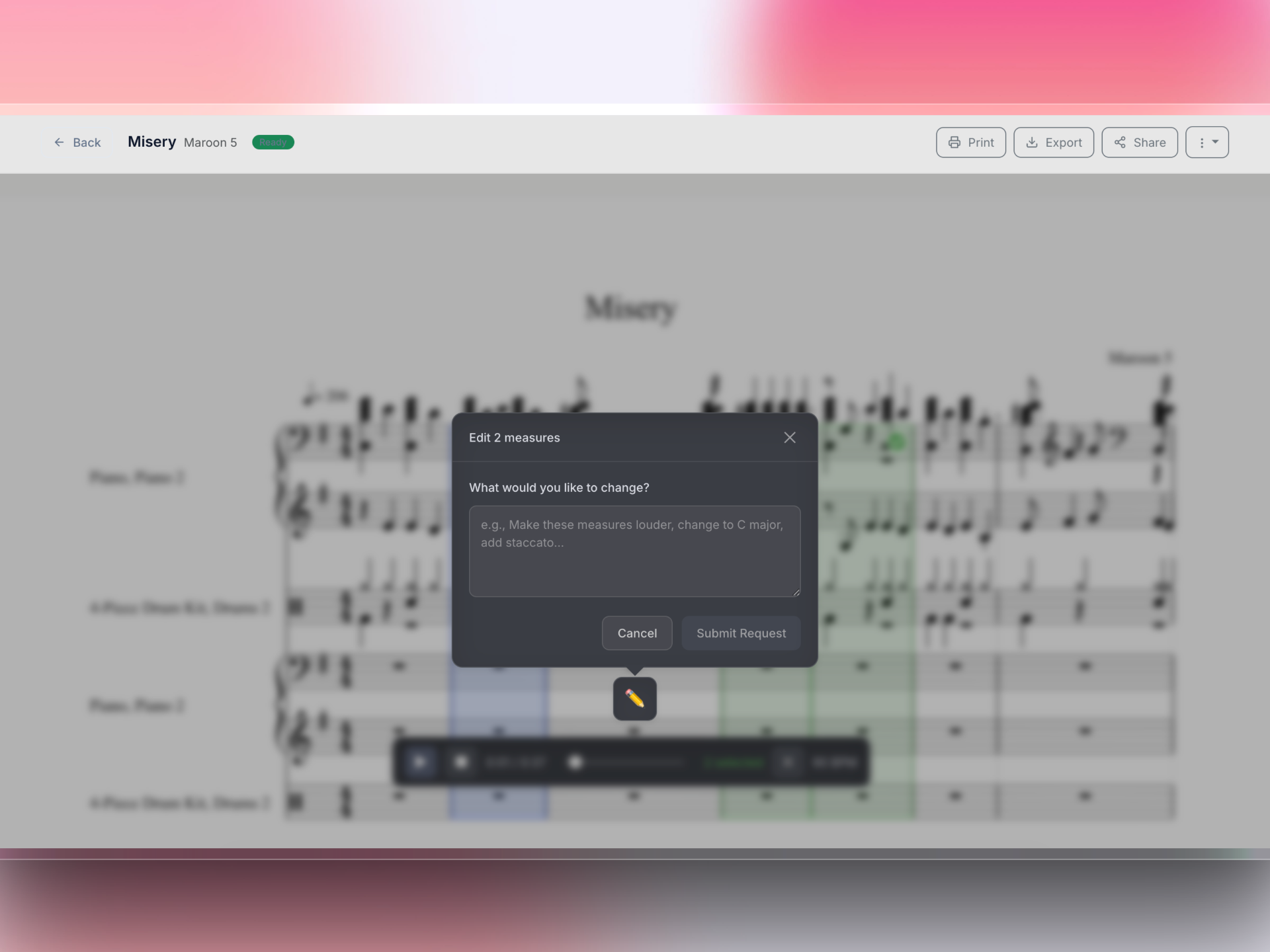
Task: Submit the measure edit request
Action: 741,633
